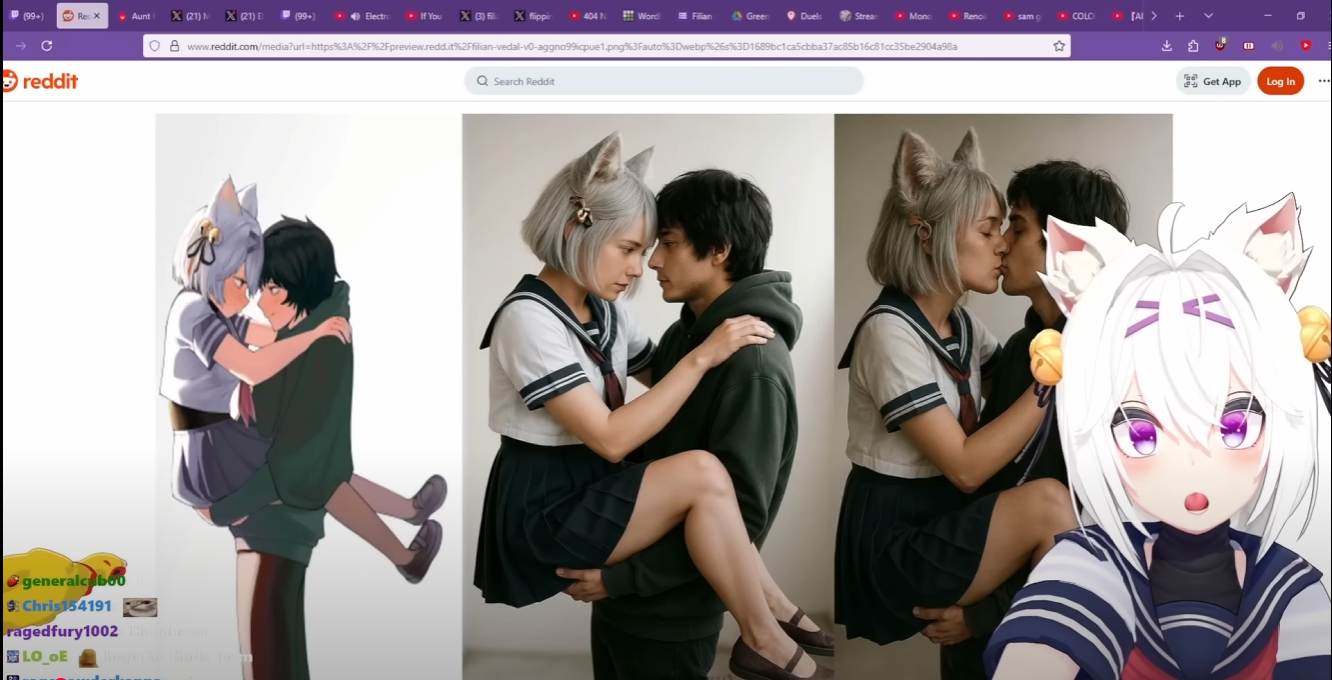1332x680 pixels.
Task: Switch to the COLO YouTube tab
Action: (1075, 16)
